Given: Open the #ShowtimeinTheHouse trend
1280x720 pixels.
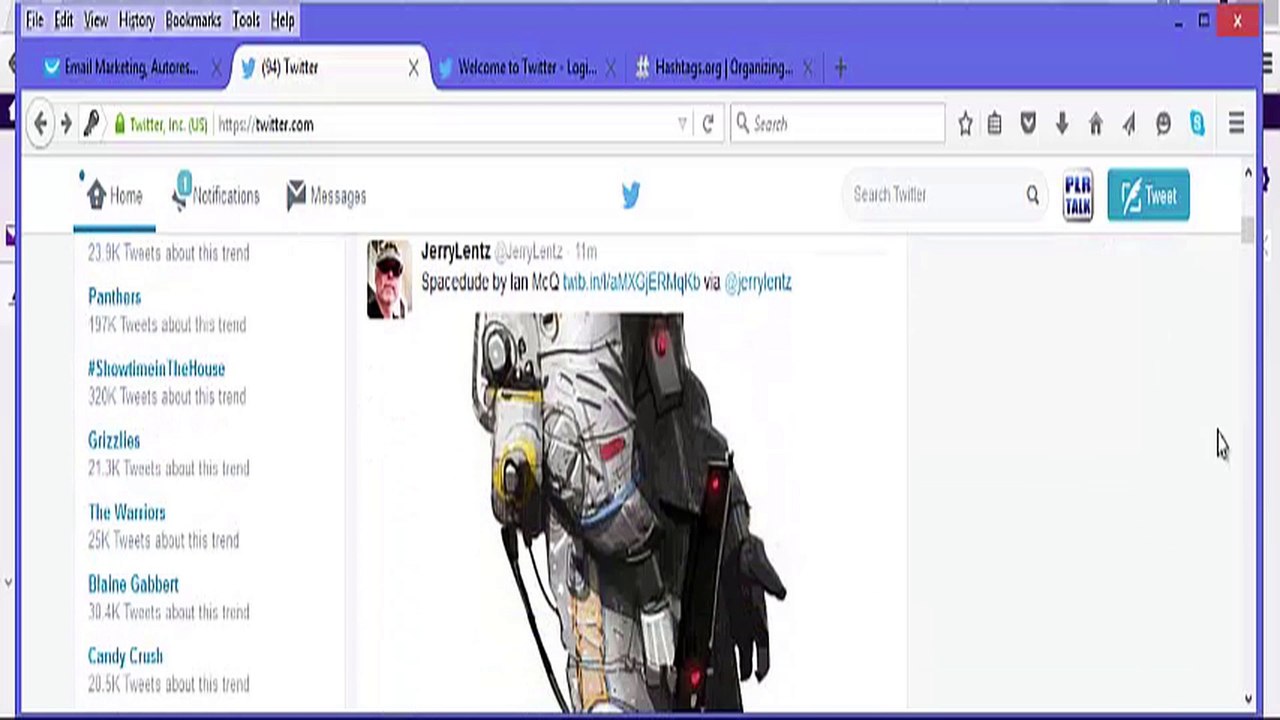Looking at the screenshot, I should click(156, 369).
